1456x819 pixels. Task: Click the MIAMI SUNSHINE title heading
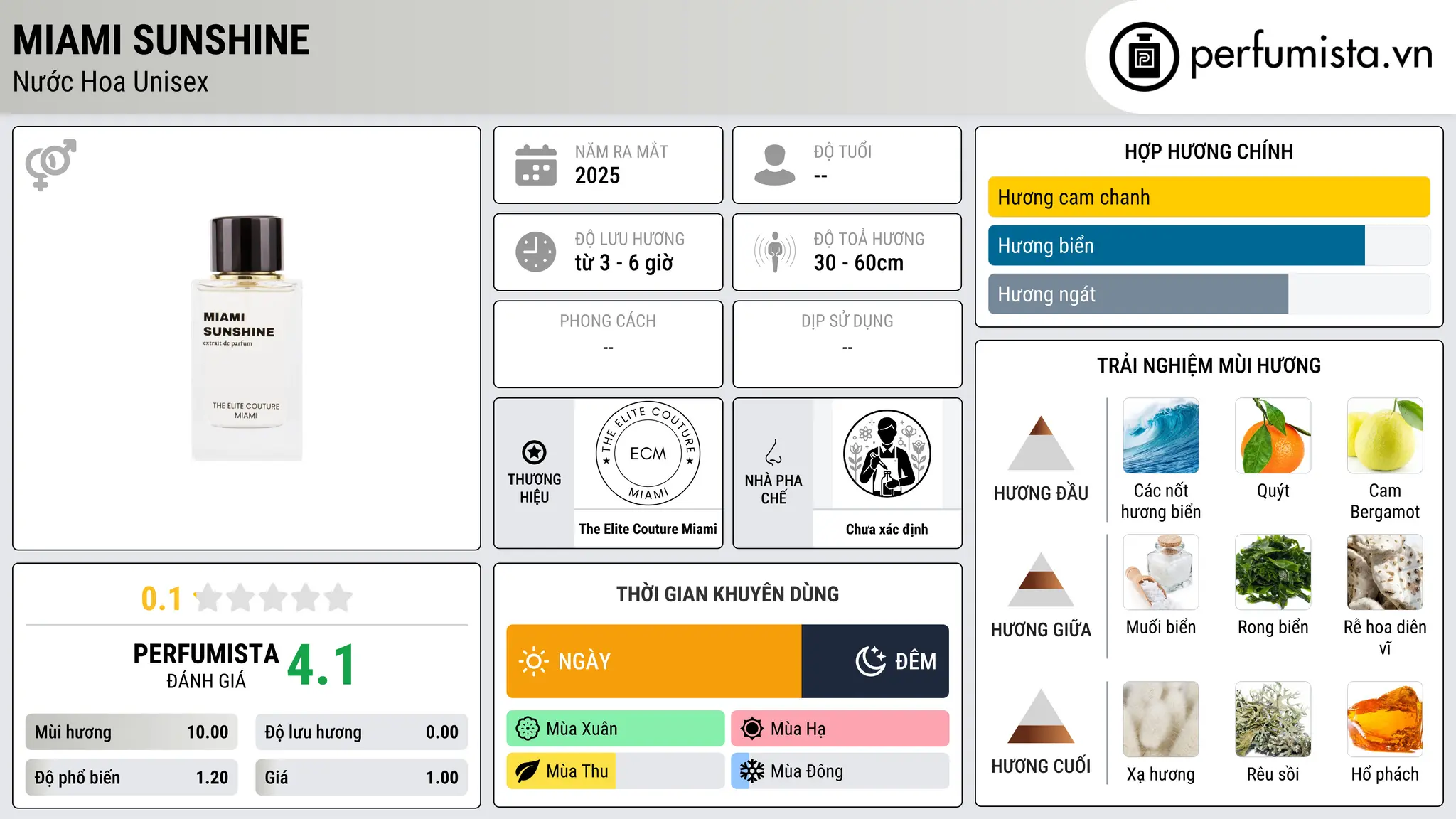tap(161, 40)
